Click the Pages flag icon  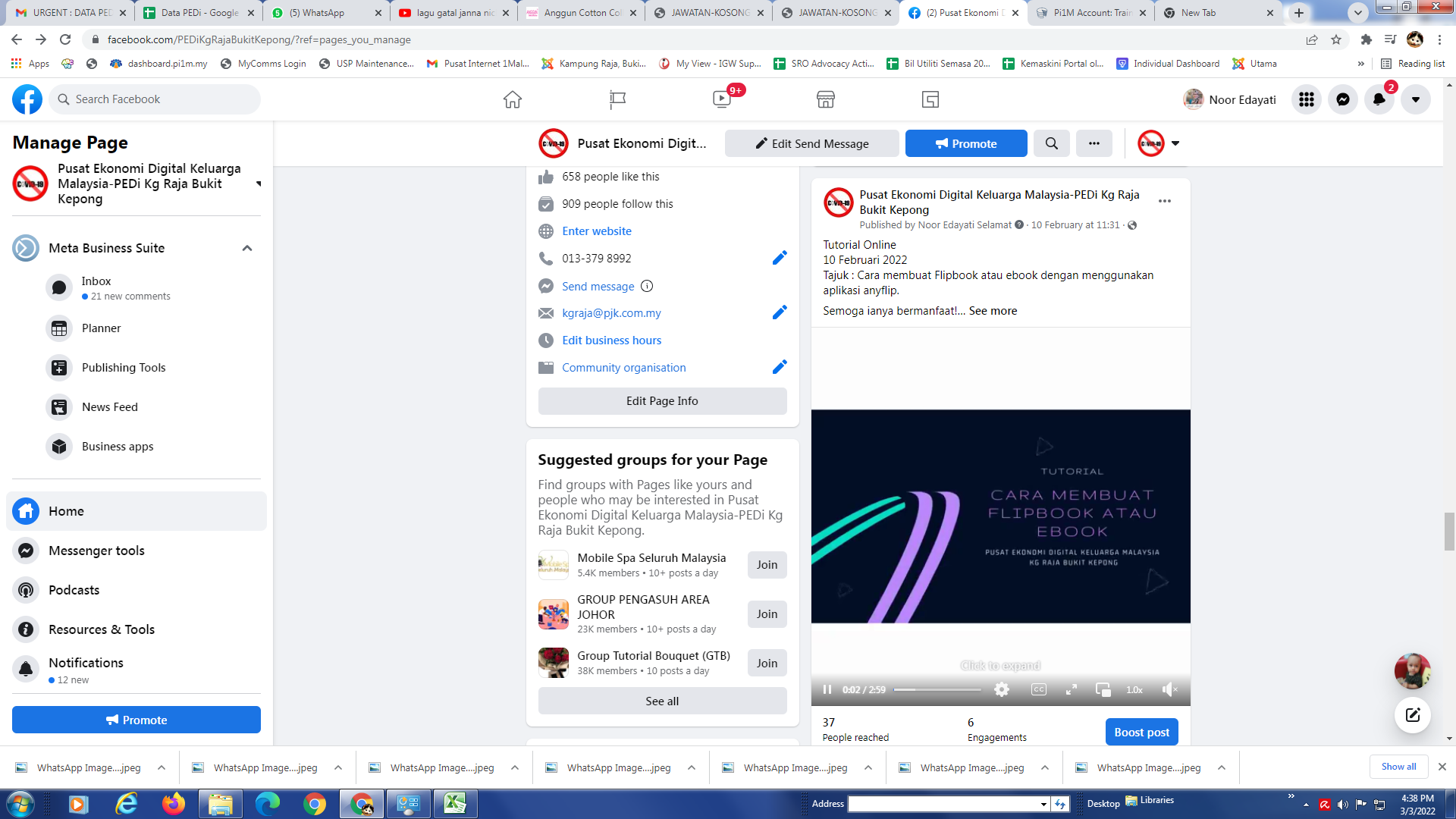tap(617, 99)
